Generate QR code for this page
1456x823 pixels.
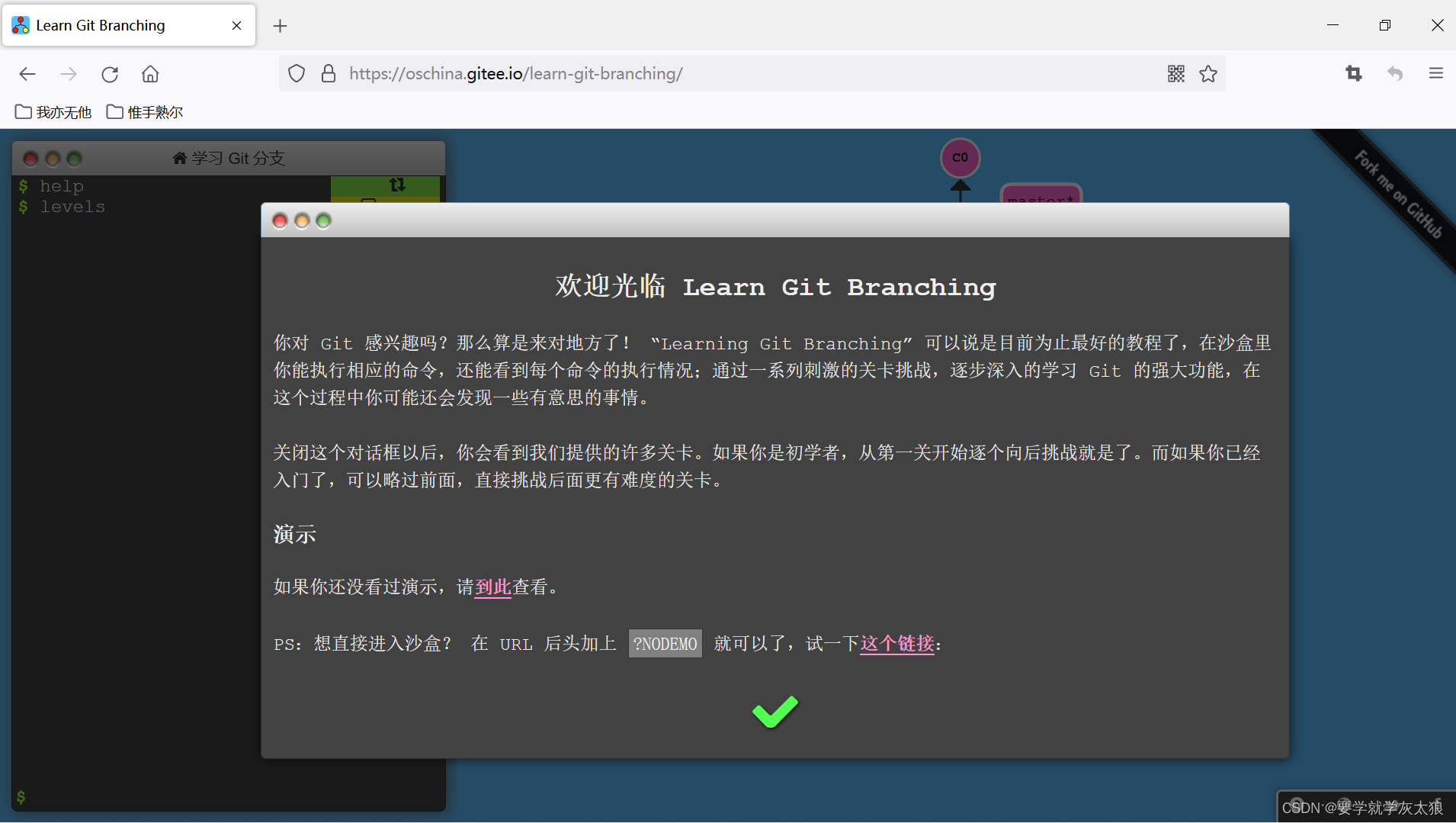(x=1175, y=74)
